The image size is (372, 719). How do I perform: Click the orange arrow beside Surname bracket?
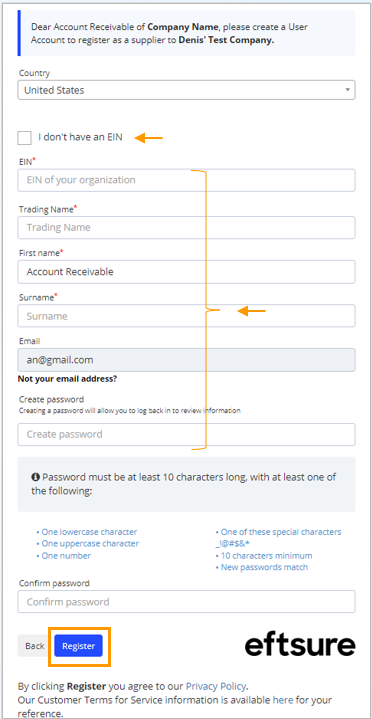[252, 311]
